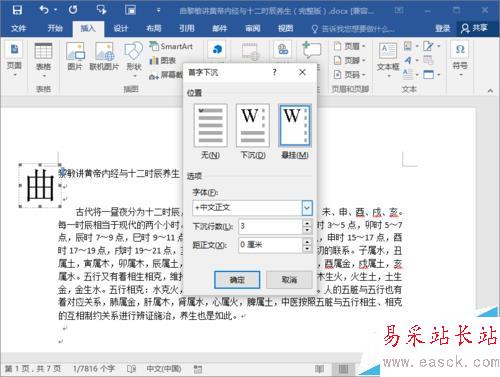Increase 距正文 distance with up spinner
The height and width of the screenshot is (377, 500).
click(307, 242)
